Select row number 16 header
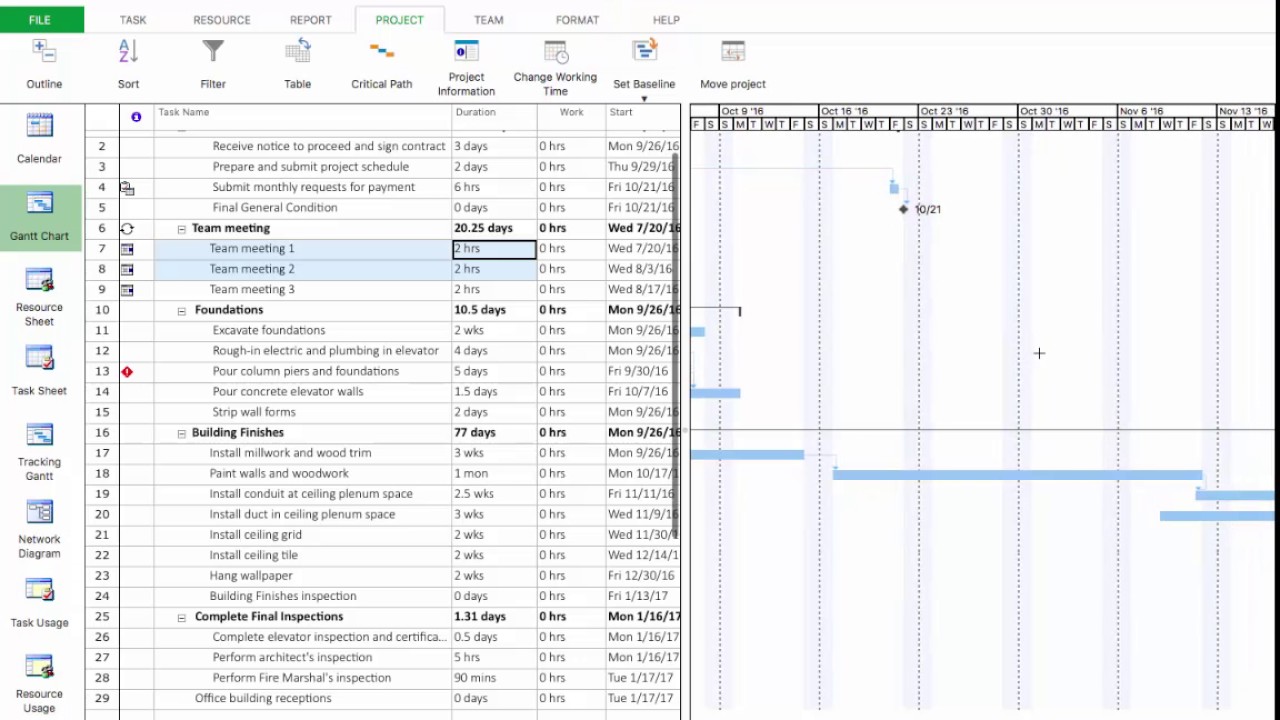This screenshot has height=720, width=1280. [x=102, y=433]
